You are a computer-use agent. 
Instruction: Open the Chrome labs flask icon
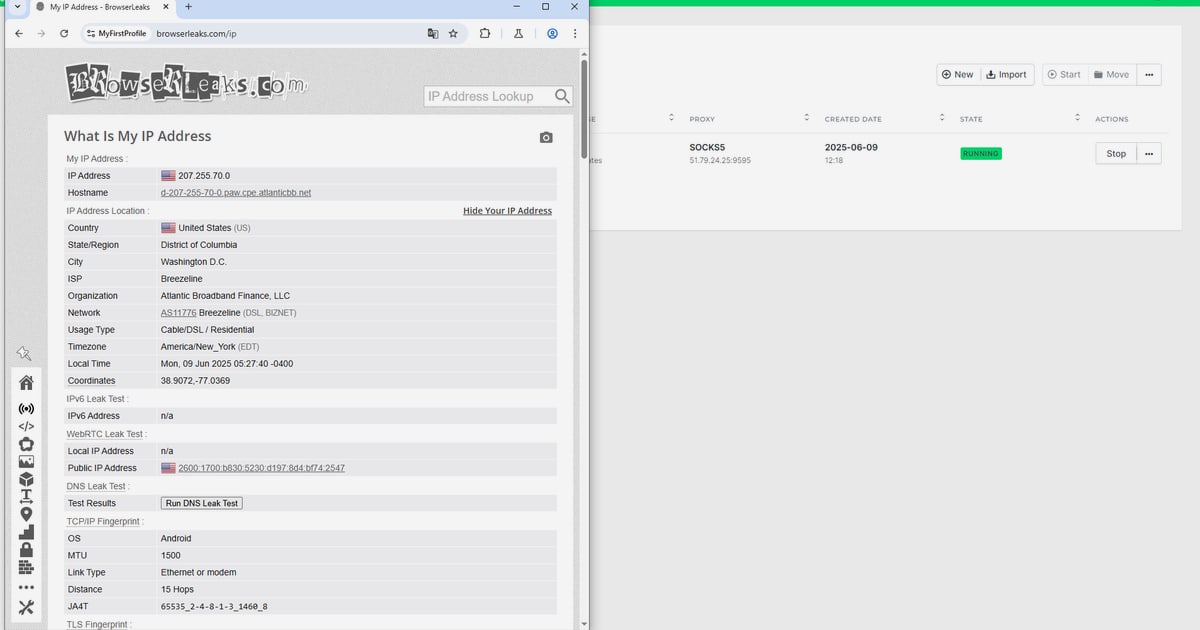click(518, 33)
